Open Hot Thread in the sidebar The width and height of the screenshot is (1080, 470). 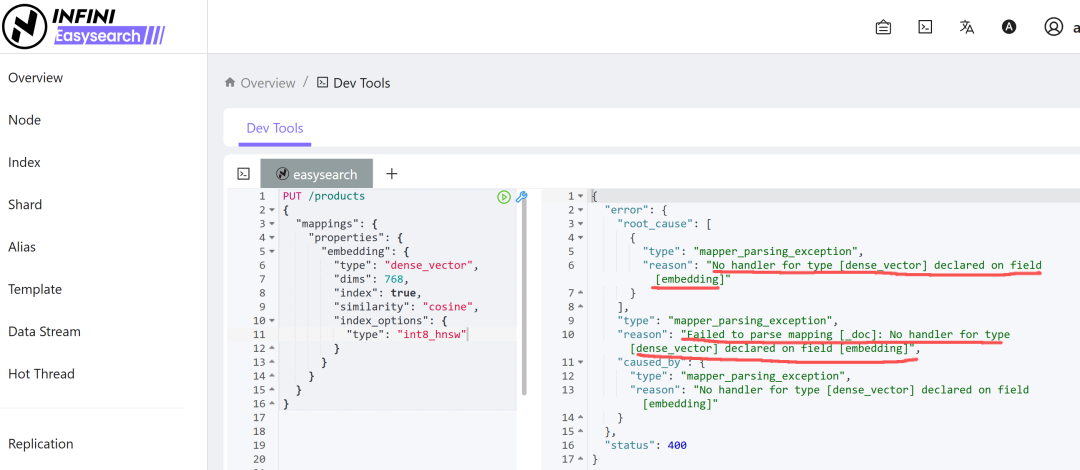41,374
